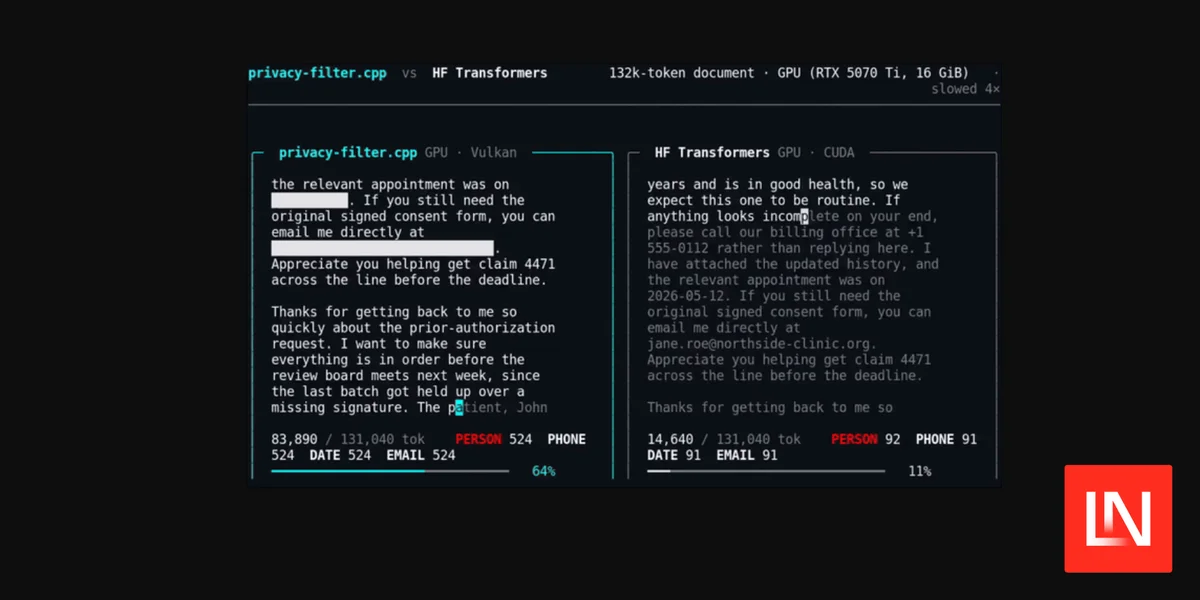Viewport: 1200px width, 600px height.
Task: Click the red LN logo icon
Action: (1118, 518)
